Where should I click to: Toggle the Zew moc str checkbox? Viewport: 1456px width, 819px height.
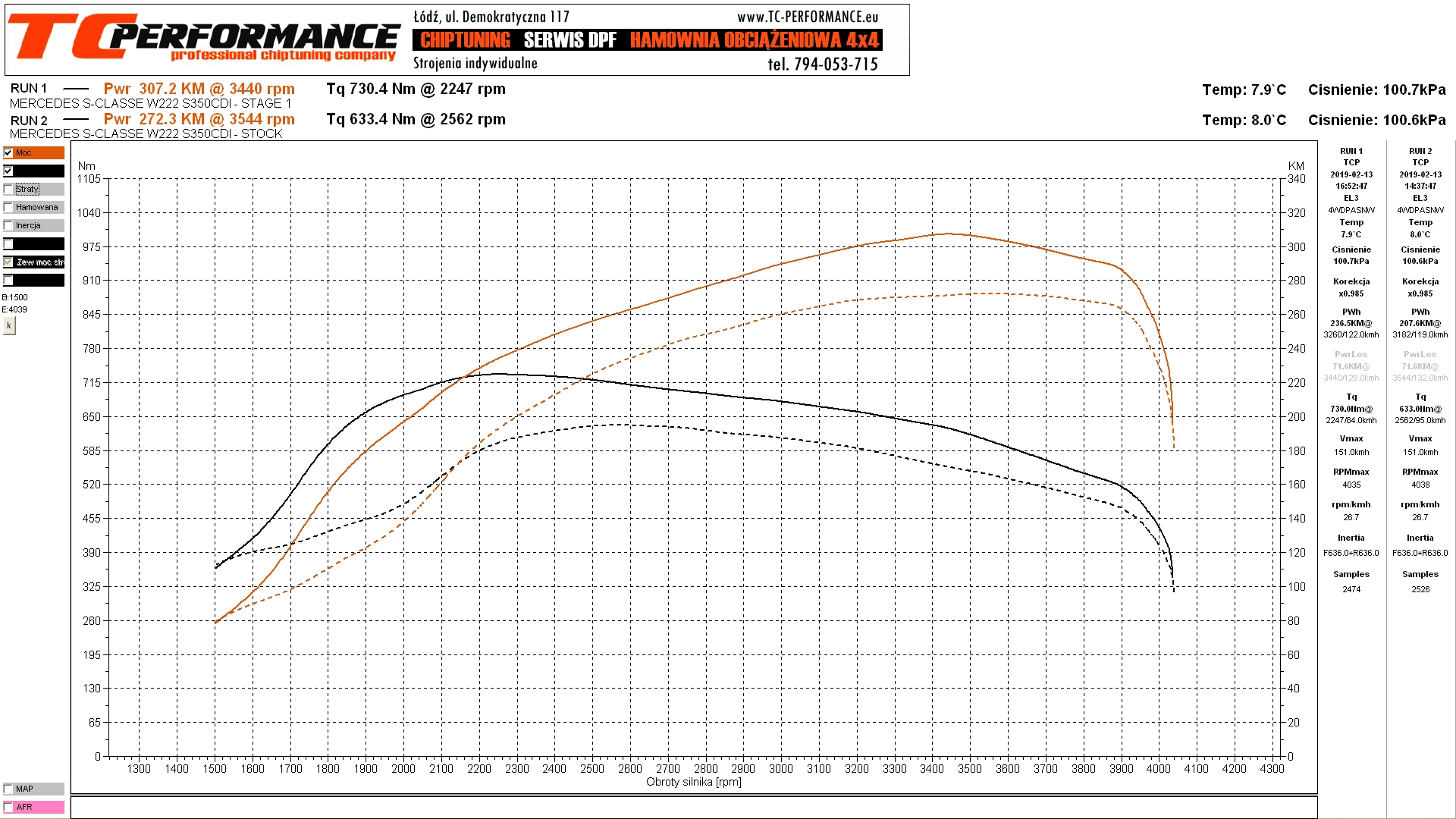(x=8, y=262)
